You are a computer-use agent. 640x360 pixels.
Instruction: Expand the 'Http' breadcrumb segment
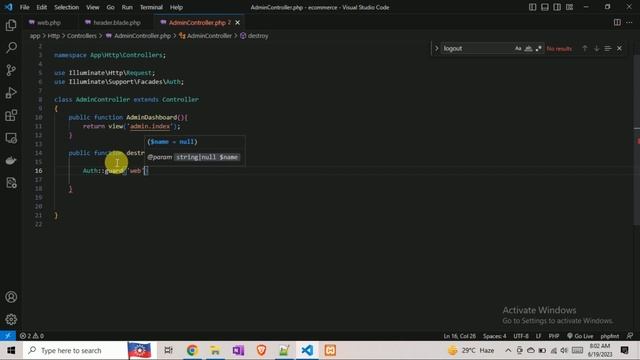click(x=54, y=36)
